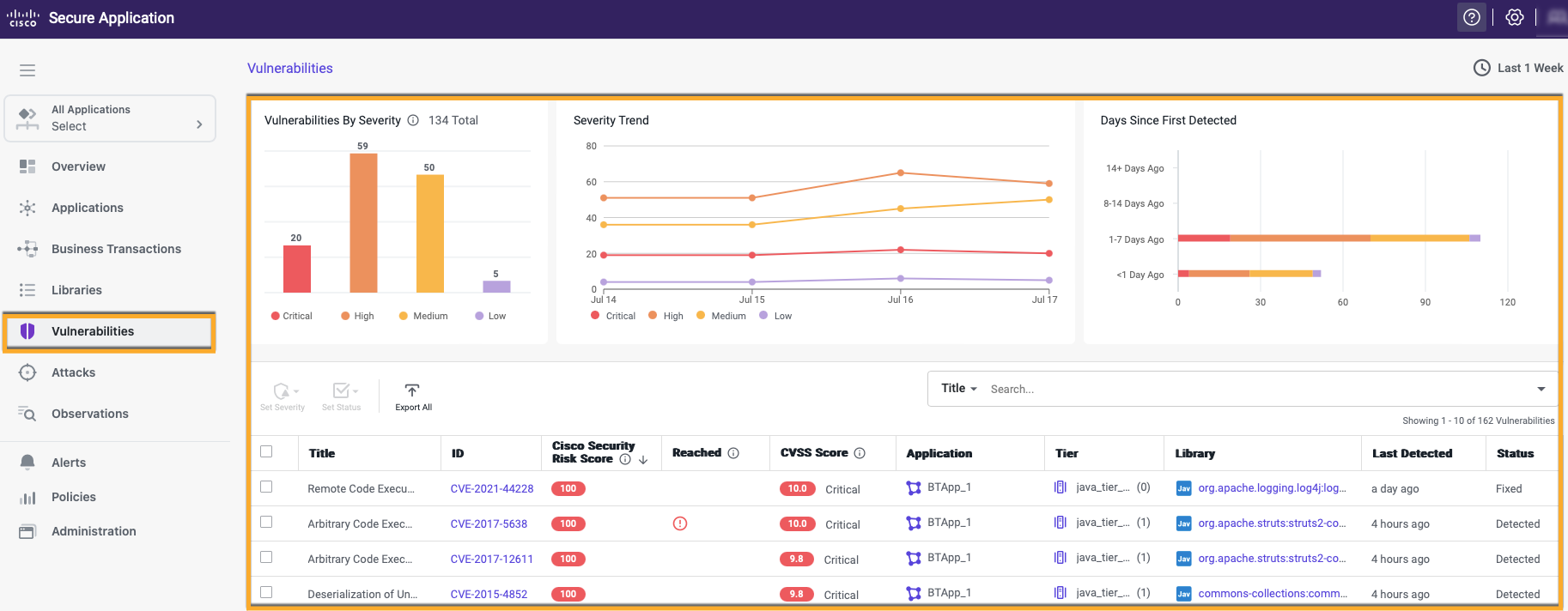This screenshot has width=1568, height=611.
Task: Open CVE-2017-5638 vulnerability link
Action: (489, 524)
